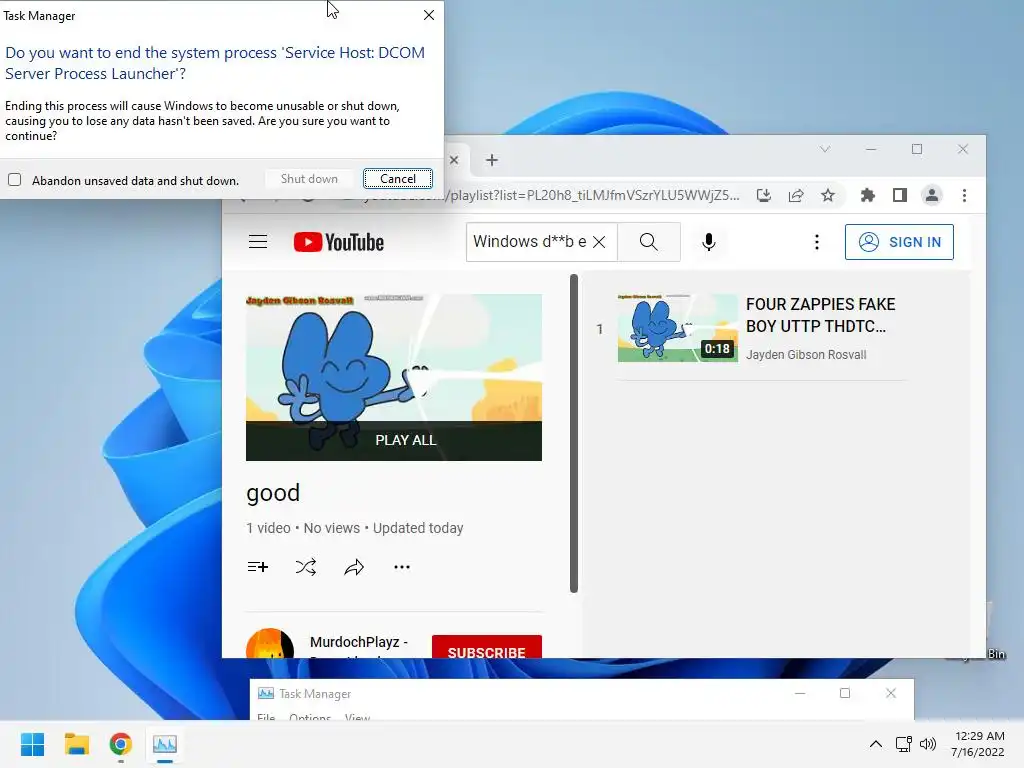The width and height of the screenshot is (1024, 768).
Task: Click Jayden Gibson Rosvall channel link
Action: coord(806,355)
